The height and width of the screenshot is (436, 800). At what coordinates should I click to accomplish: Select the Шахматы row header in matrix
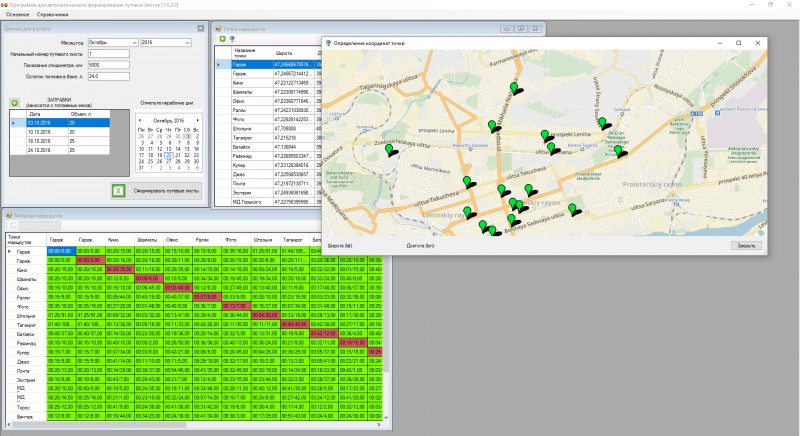(26, 279)
